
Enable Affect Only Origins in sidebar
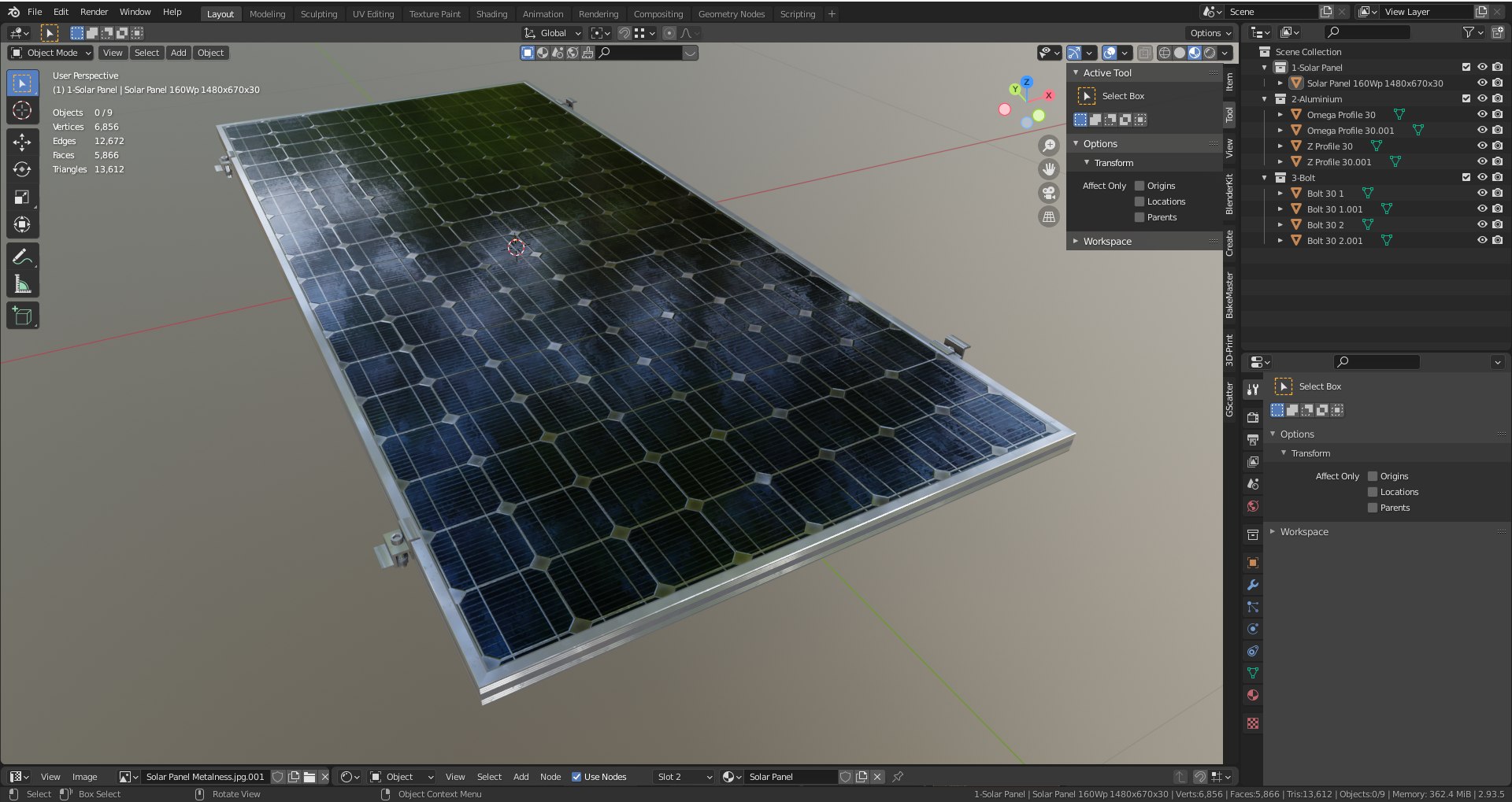[x=1140, y=186]
